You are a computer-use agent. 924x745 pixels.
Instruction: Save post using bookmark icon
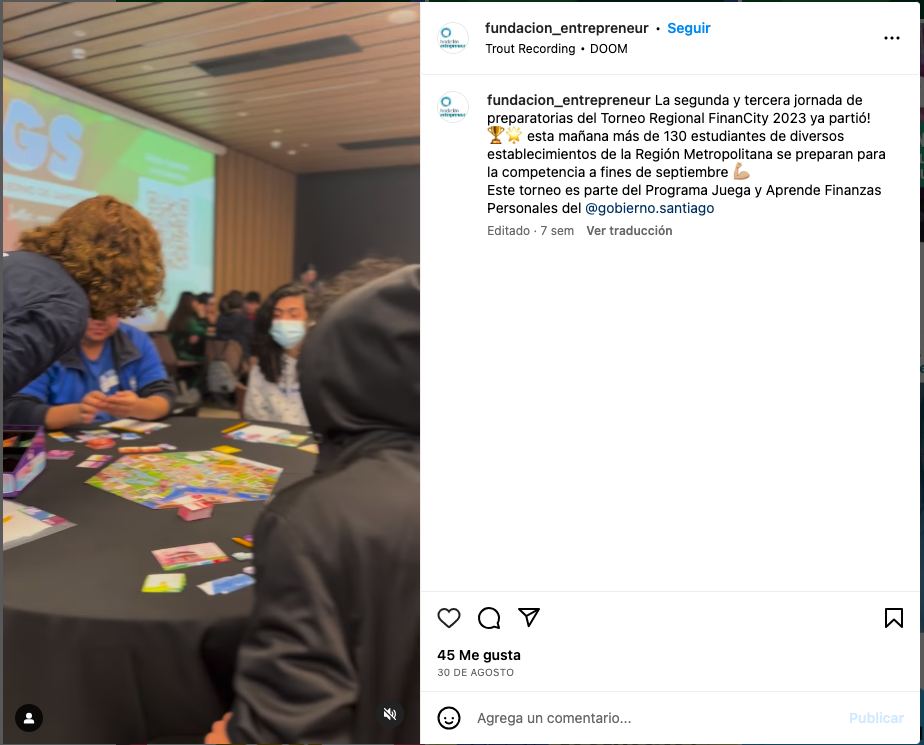point(893,618)
